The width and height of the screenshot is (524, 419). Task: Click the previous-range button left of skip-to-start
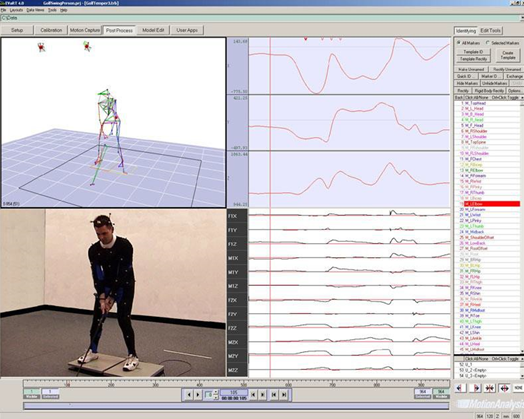253,395
